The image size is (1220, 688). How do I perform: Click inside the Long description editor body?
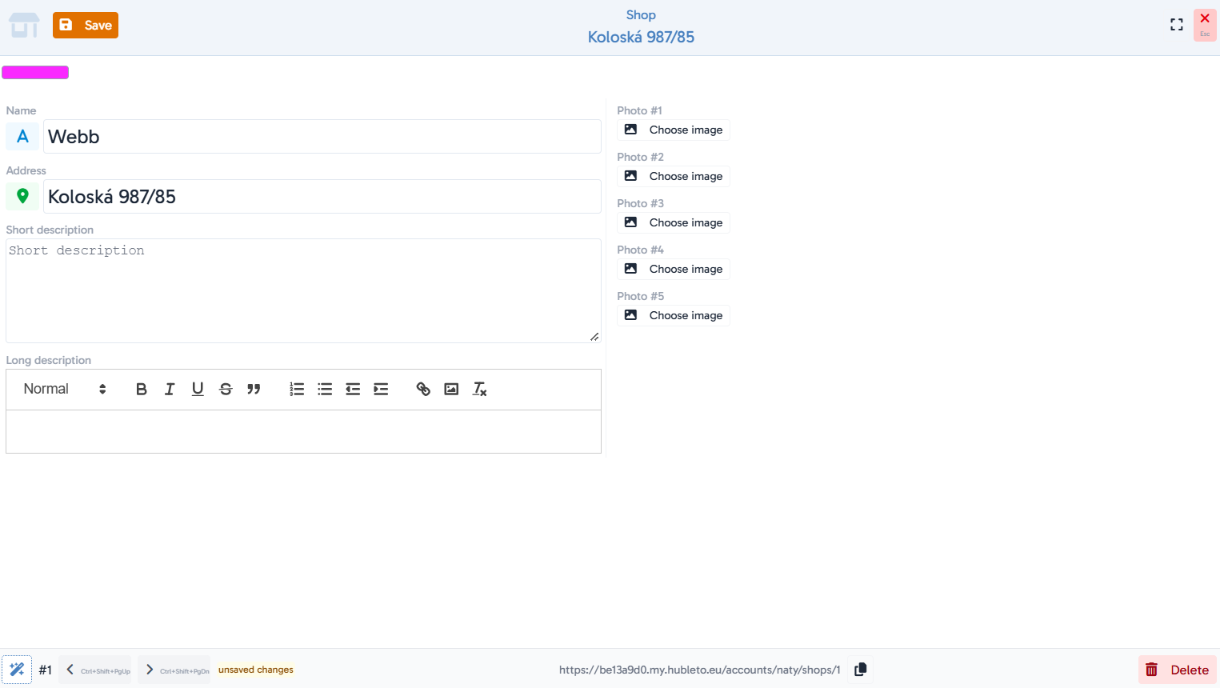click(x=304, y=432)
